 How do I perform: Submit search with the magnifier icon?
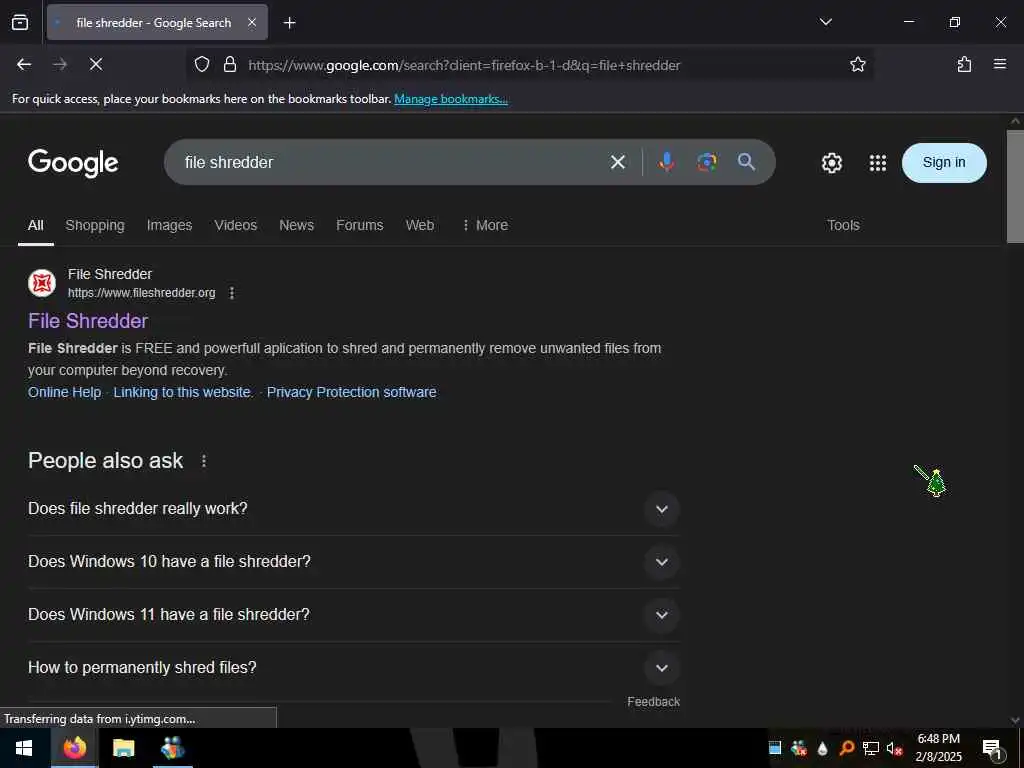click(x=746, y=162)
